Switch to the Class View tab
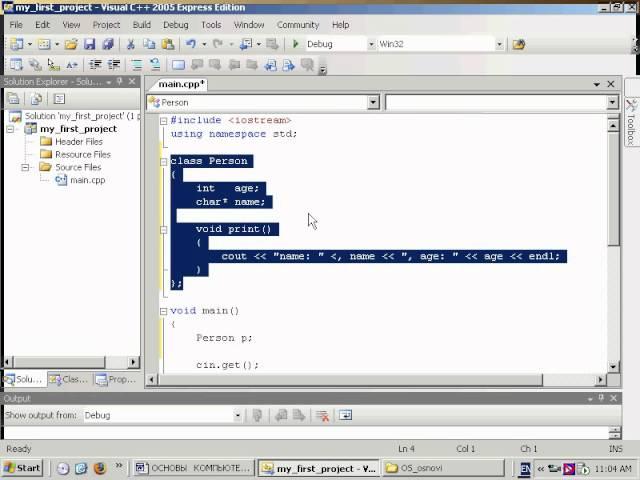Screen dimensions: 640x480 click(x=69, y=379)
